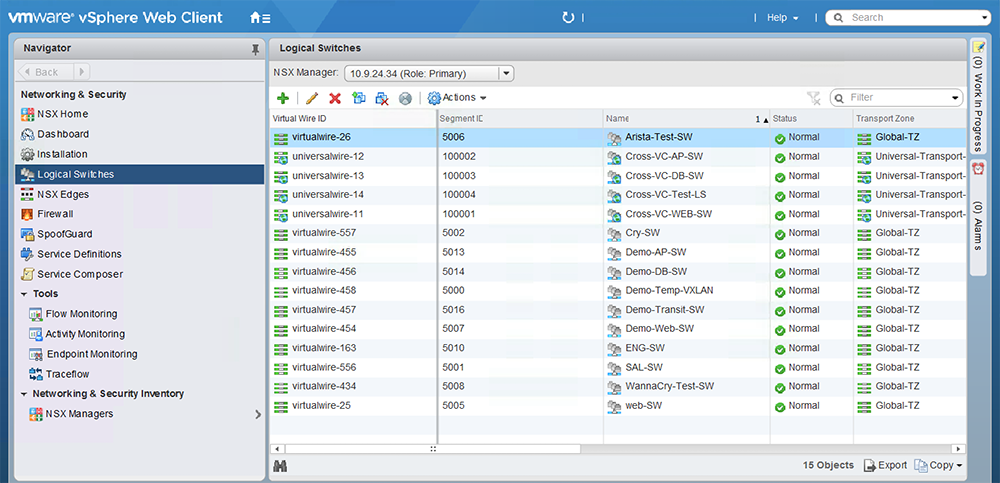Screen dimensions: 1000x483
Task: Click the grey globe toolbar icon
Action: (405, 98)
